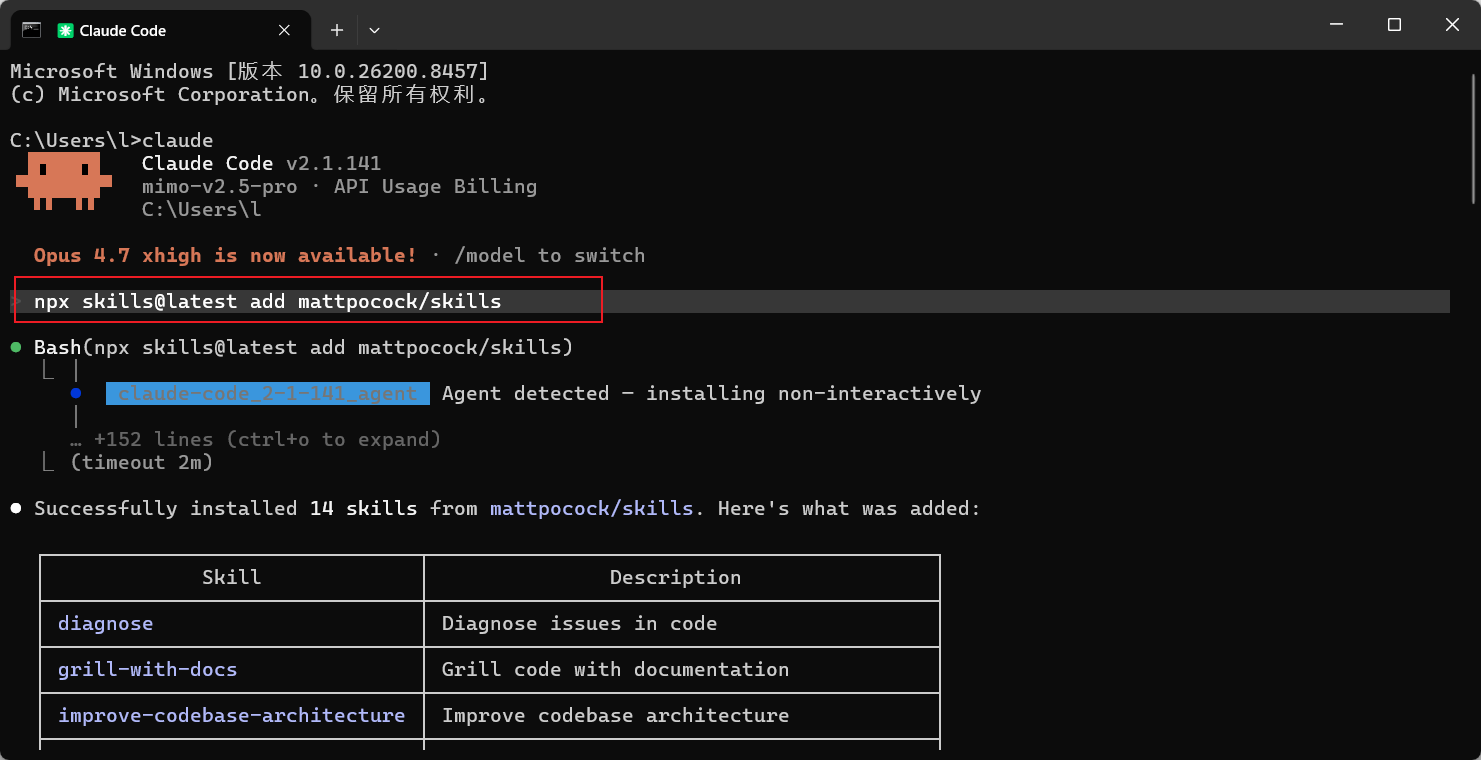The height and width of the screenshot is (760, 1481).
Task: Click the white success message bullet
Action: point(16,508)
